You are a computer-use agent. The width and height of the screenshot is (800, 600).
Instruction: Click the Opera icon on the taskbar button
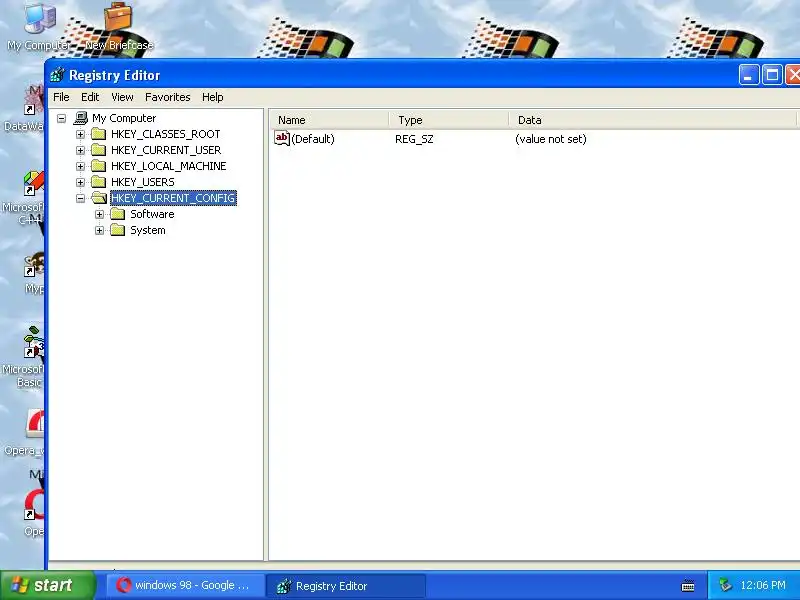(x=123, y=585)
